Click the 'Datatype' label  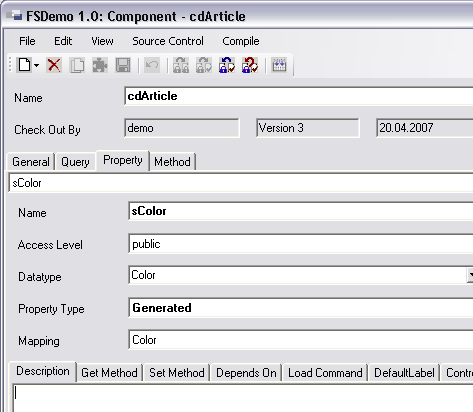tap(40, 277)
